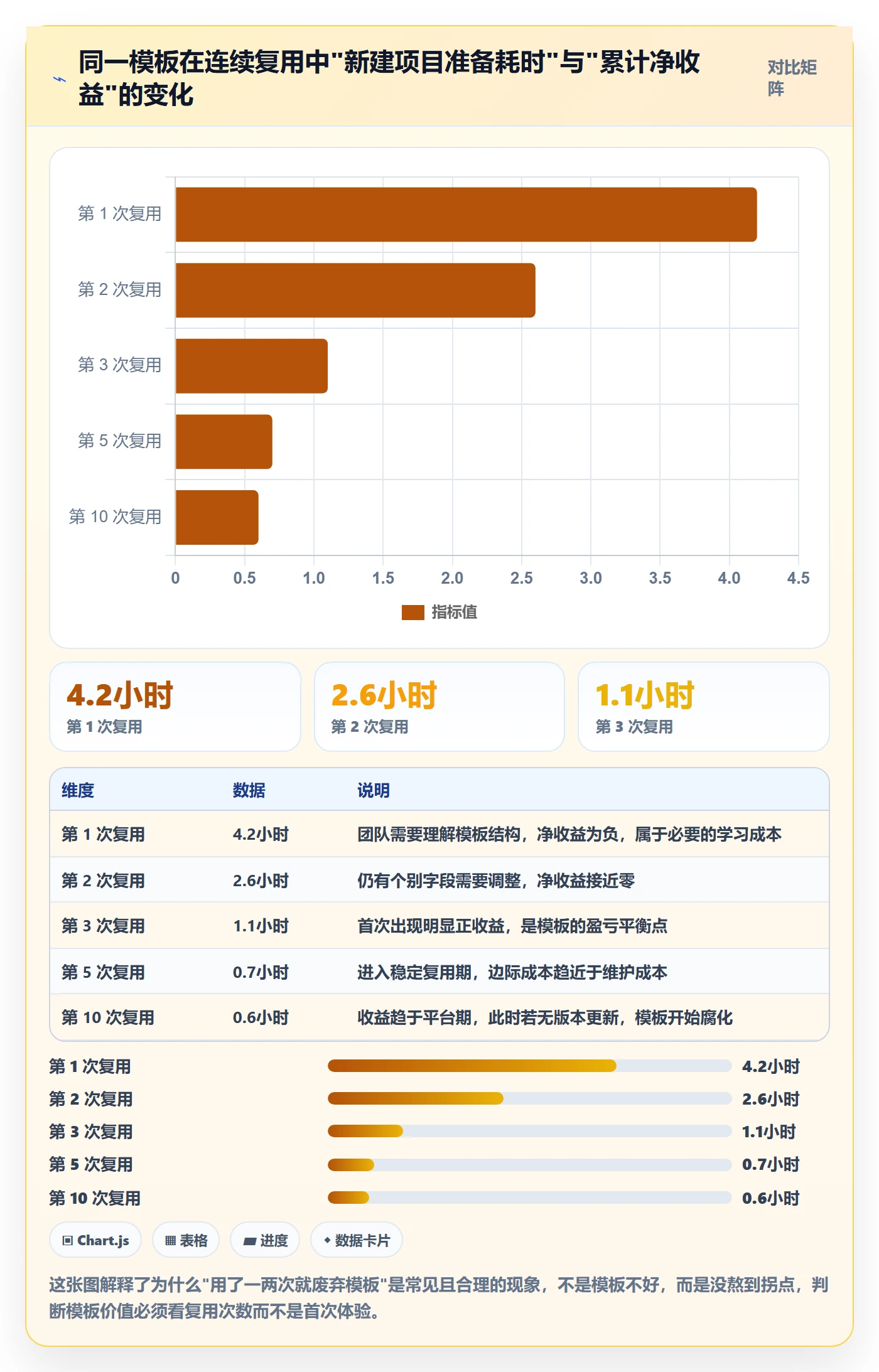Select the 进度 tag chip

pos(265,1240)
